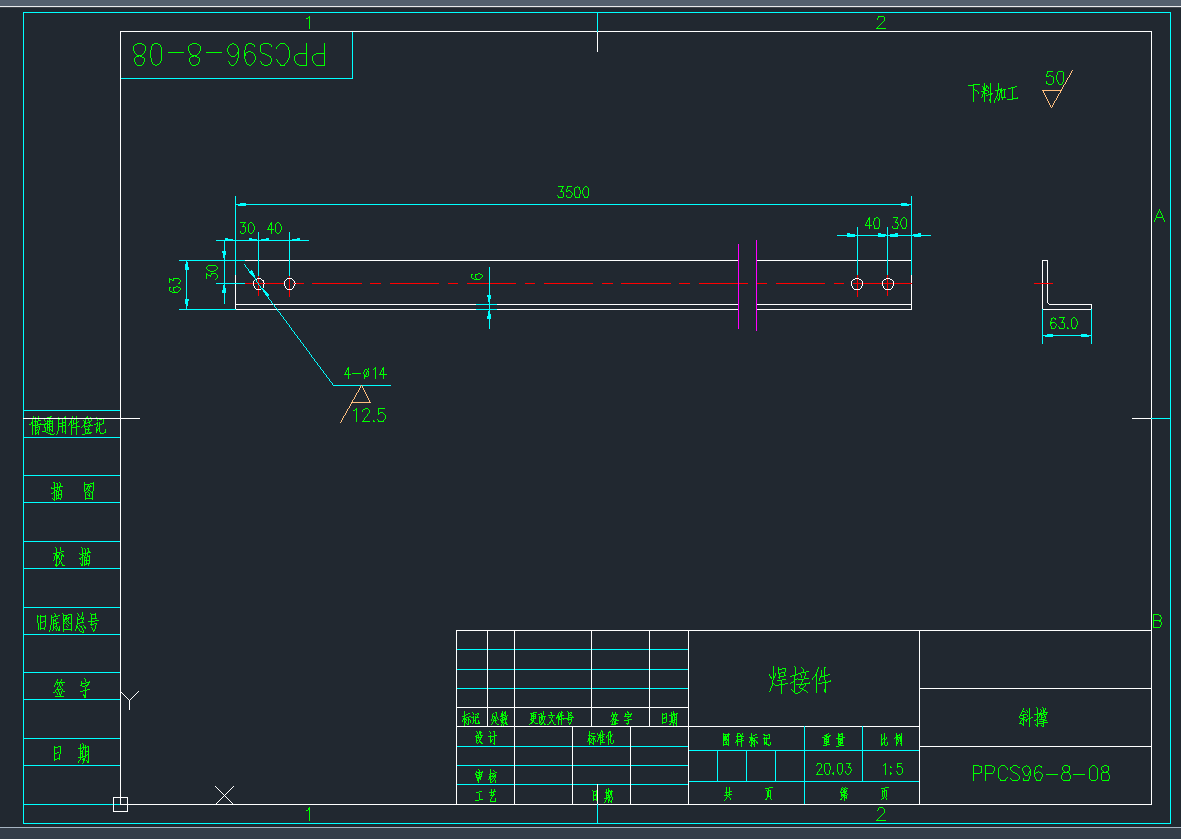The image size is (1181, 839).
Task: Click the left-end 40 hole spacing dimension
Action: [x=274, y=228]
